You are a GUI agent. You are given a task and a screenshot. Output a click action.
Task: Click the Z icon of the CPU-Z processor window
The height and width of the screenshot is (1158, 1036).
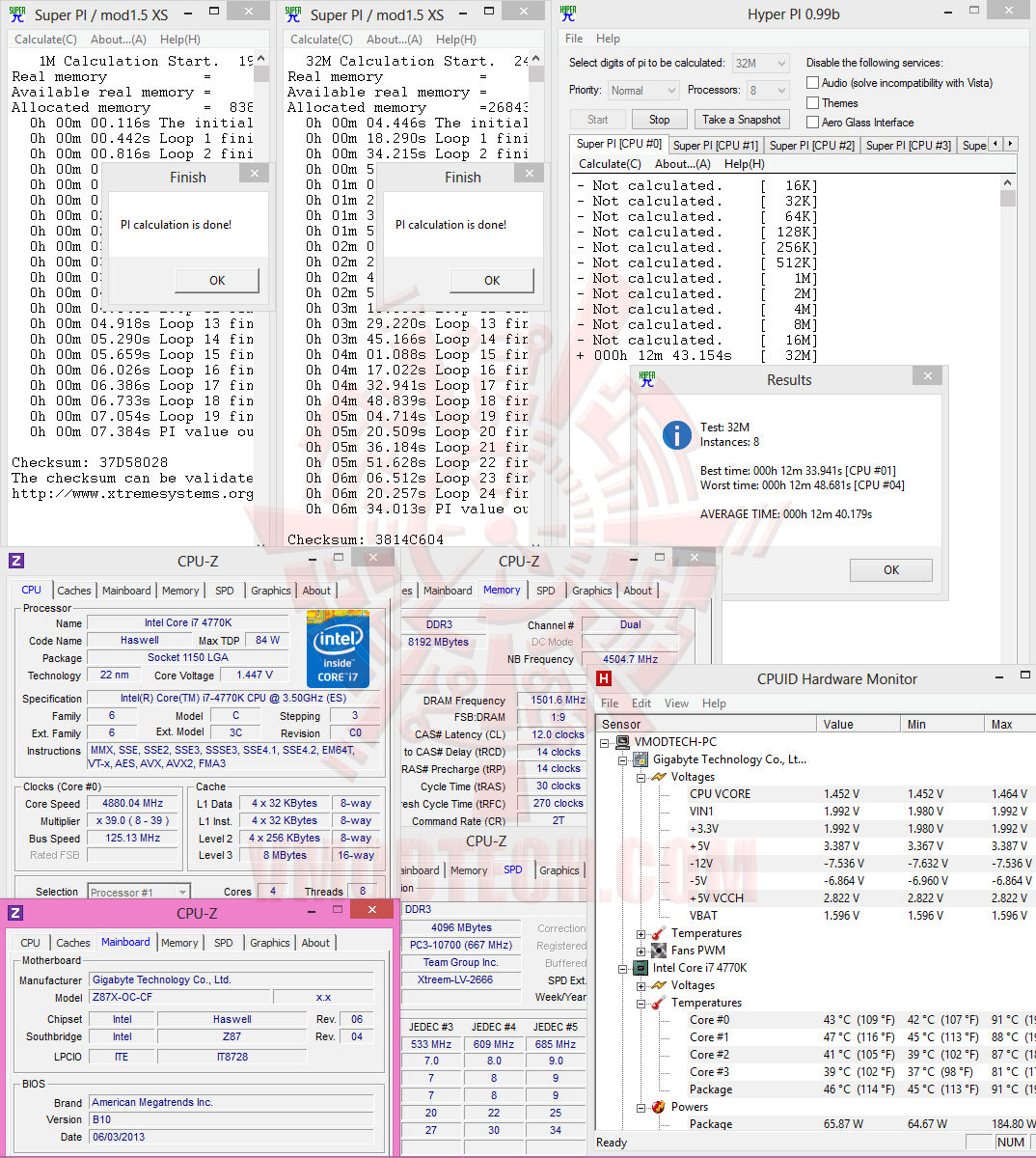[x=15, y=560]
